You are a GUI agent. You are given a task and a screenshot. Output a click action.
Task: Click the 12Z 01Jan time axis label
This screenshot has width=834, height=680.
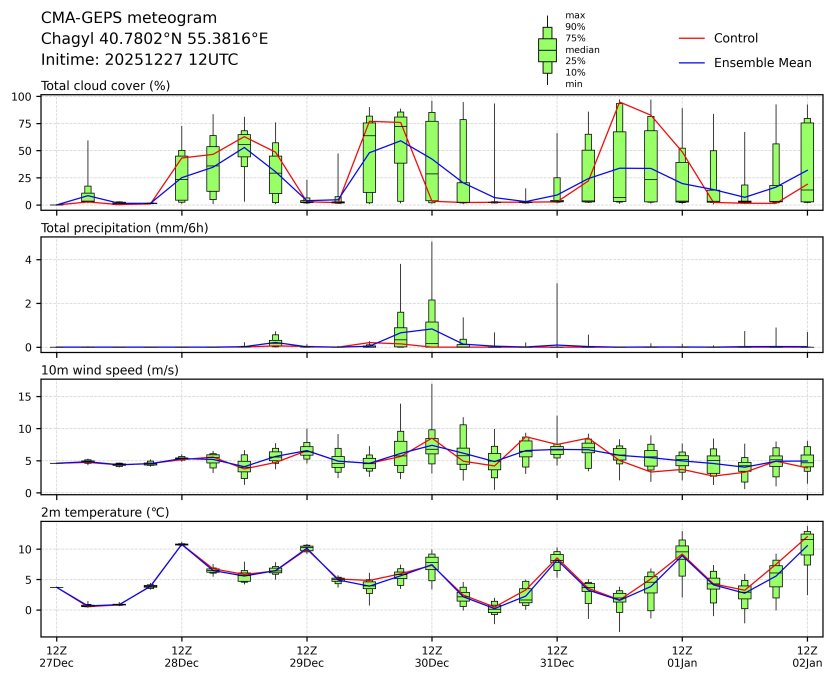click(681, 656)
